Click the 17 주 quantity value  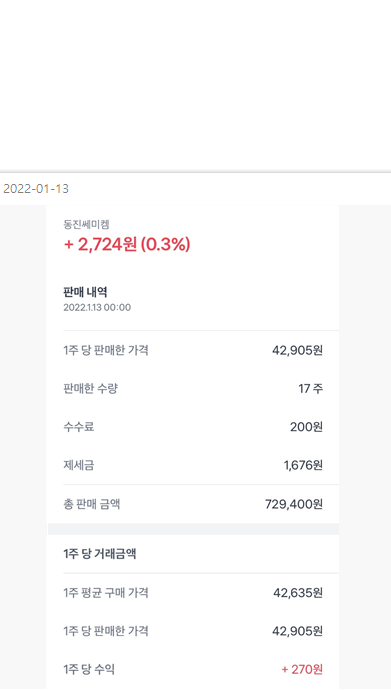pyautogui.click(x=311, y=389)
